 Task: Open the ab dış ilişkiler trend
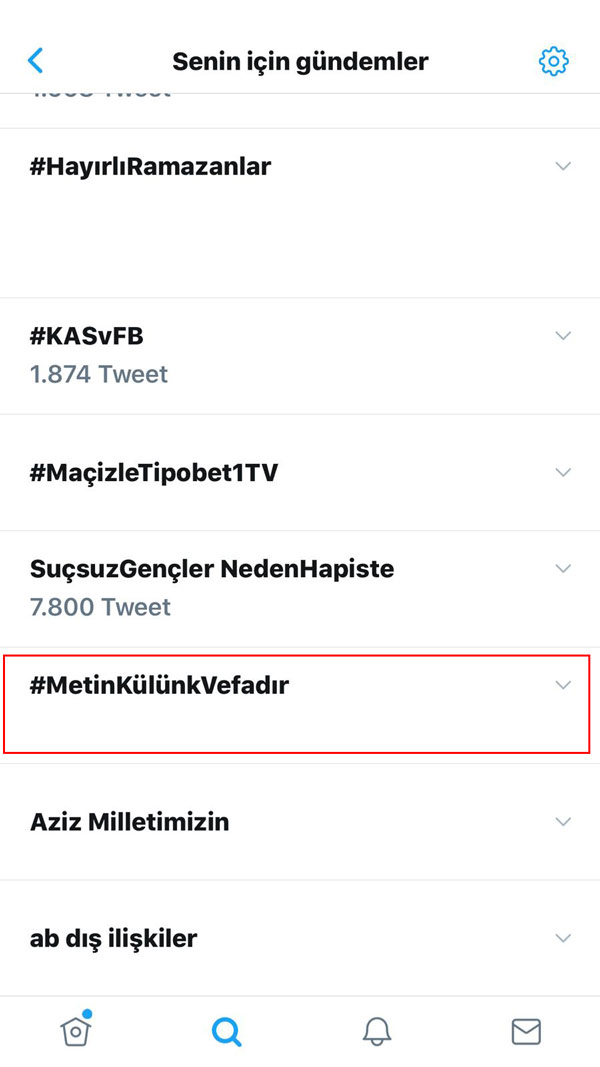coord(114,939)
